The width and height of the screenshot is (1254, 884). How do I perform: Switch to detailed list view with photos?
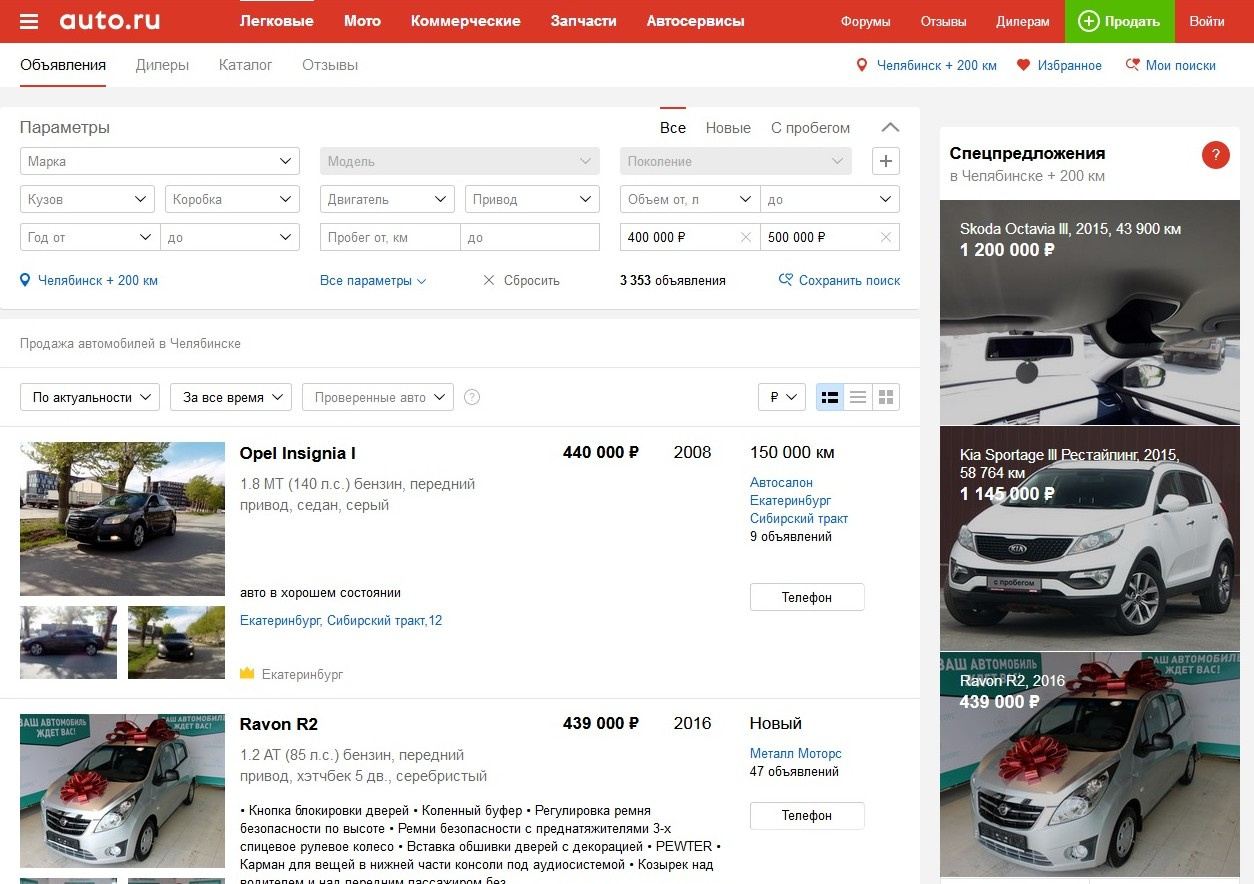pos(830,397)
